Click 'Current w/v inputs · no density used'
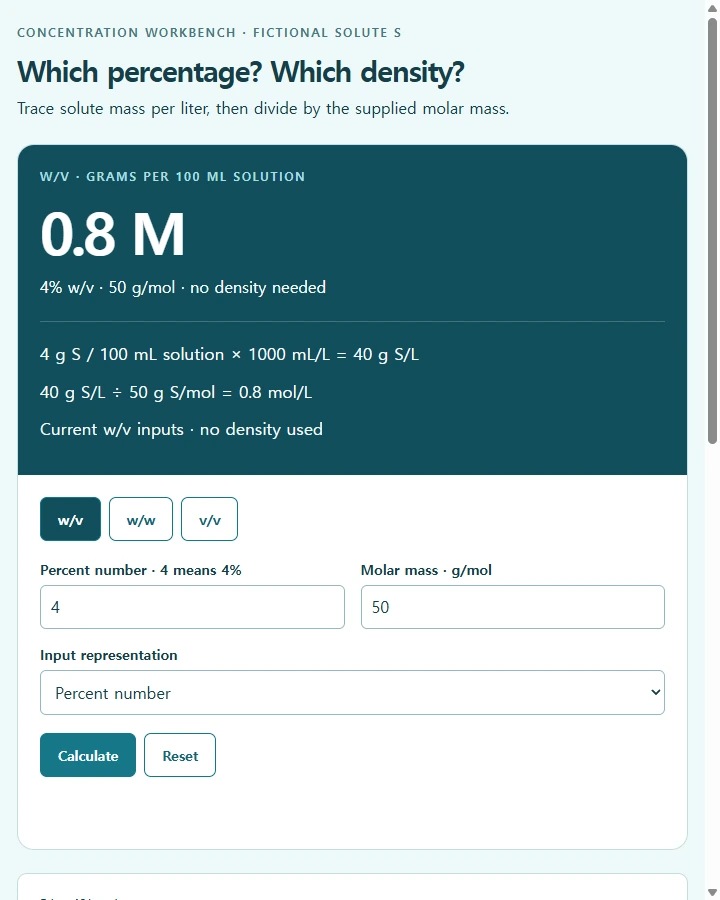This screenshot has height=900, width=720. point(181,429)
